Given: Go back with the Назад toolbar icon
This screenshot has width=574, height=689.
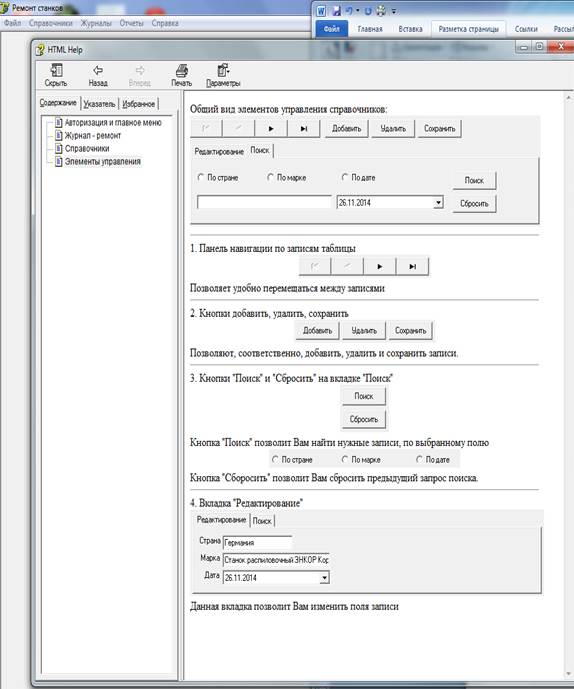Looking at the screenshot, I should 98,70.
